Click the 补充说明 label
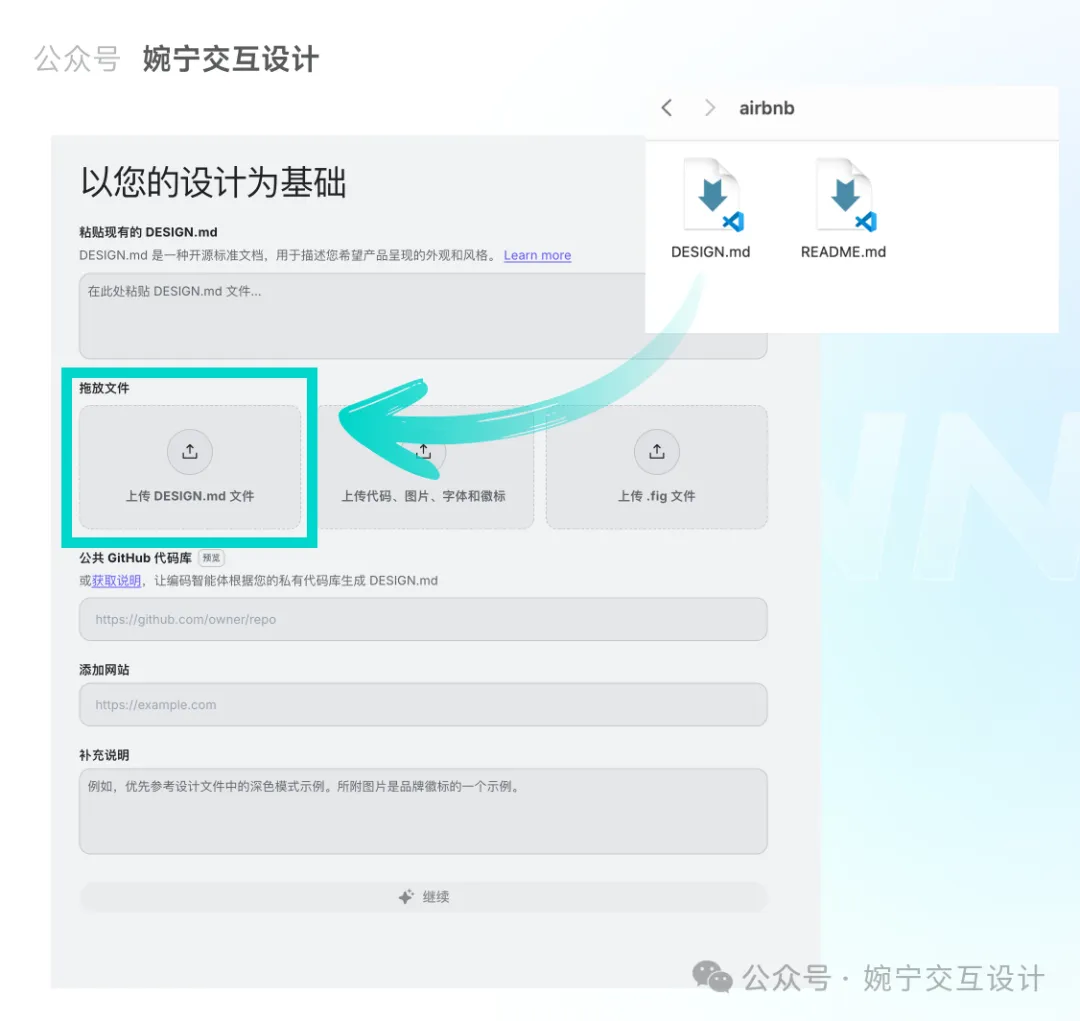Screen dimensions: 1080x1021 (x=104, y=755)
